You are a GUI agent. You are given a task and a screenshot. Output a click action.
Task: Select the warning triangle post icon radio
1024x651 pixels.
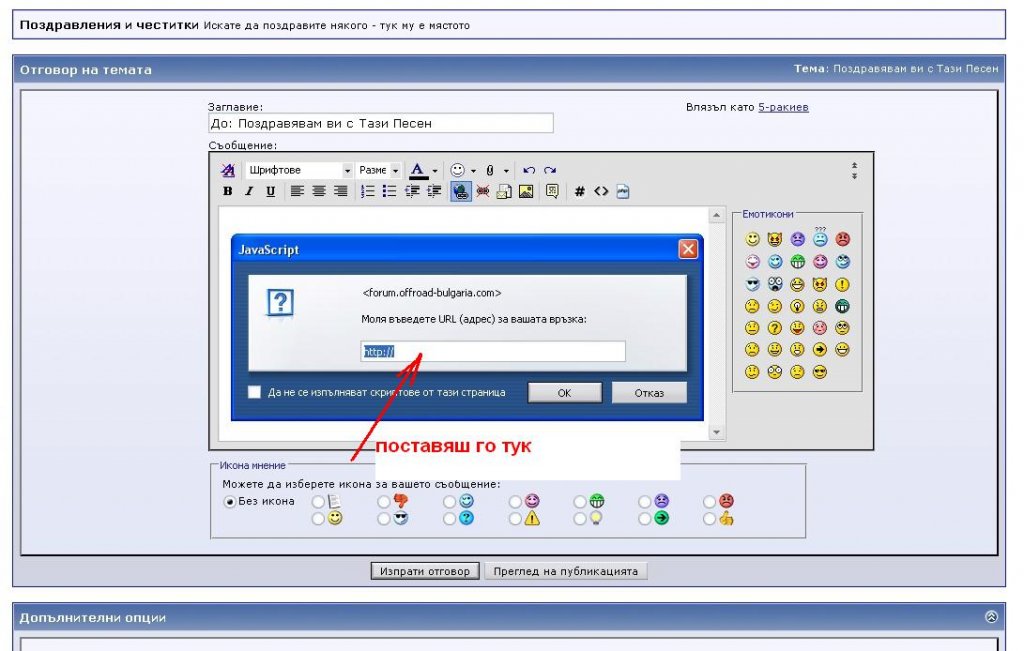pyautogui.click(x=515, y=519)
